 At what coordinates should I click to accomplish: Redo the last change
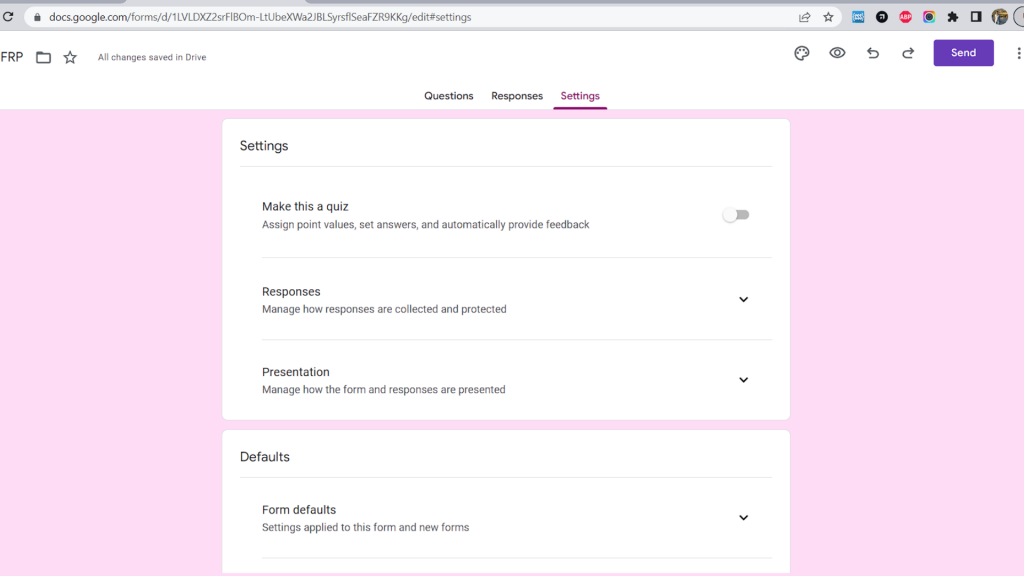coord(907,53)
